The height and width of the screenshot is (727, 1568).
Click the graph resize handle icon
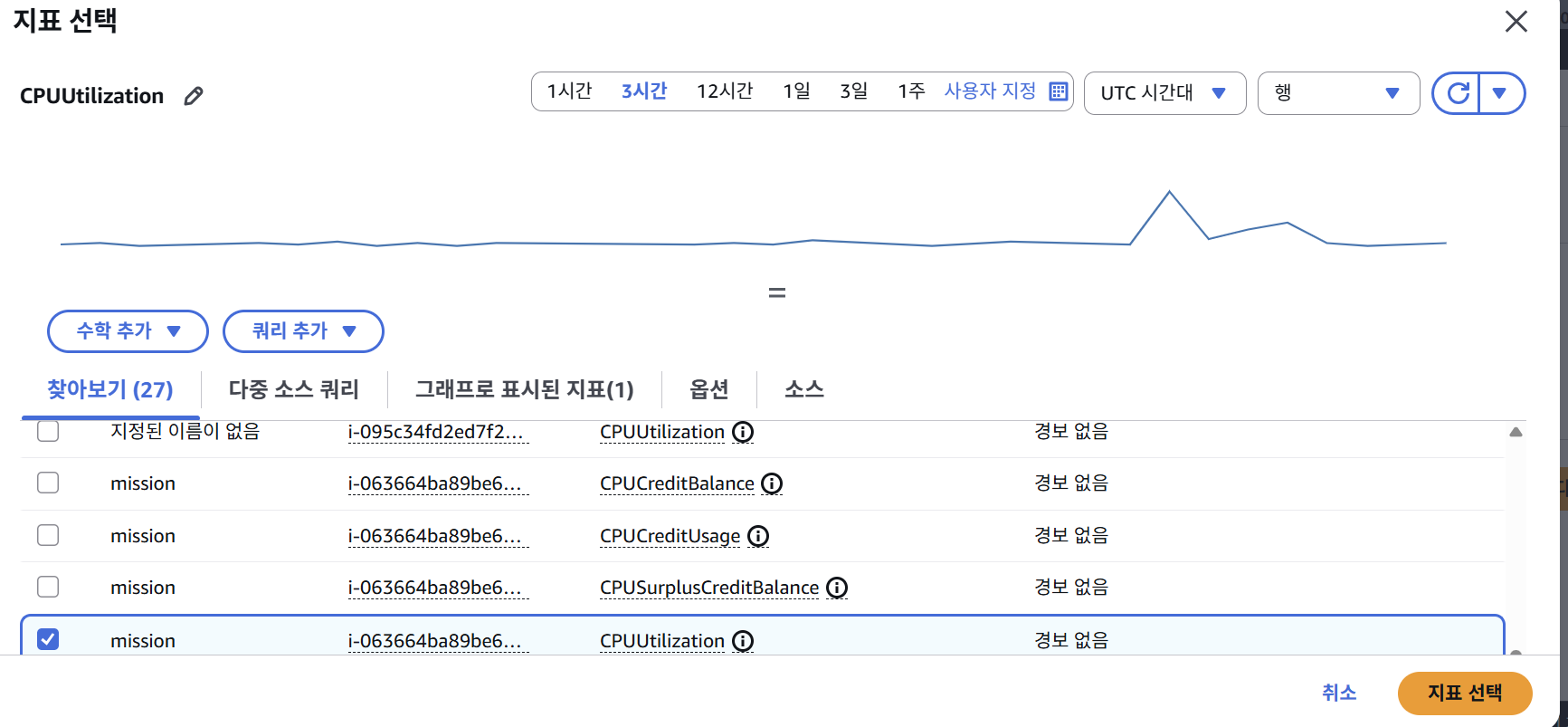(776, 292)
